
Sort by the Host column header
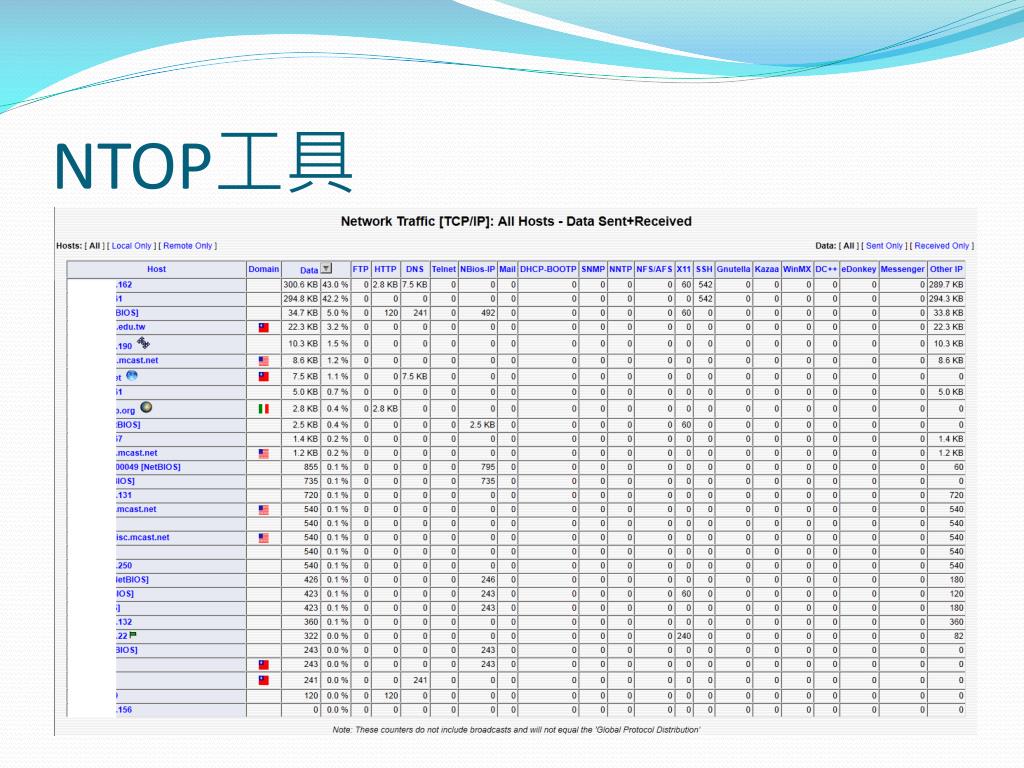(x=157, y=269)
